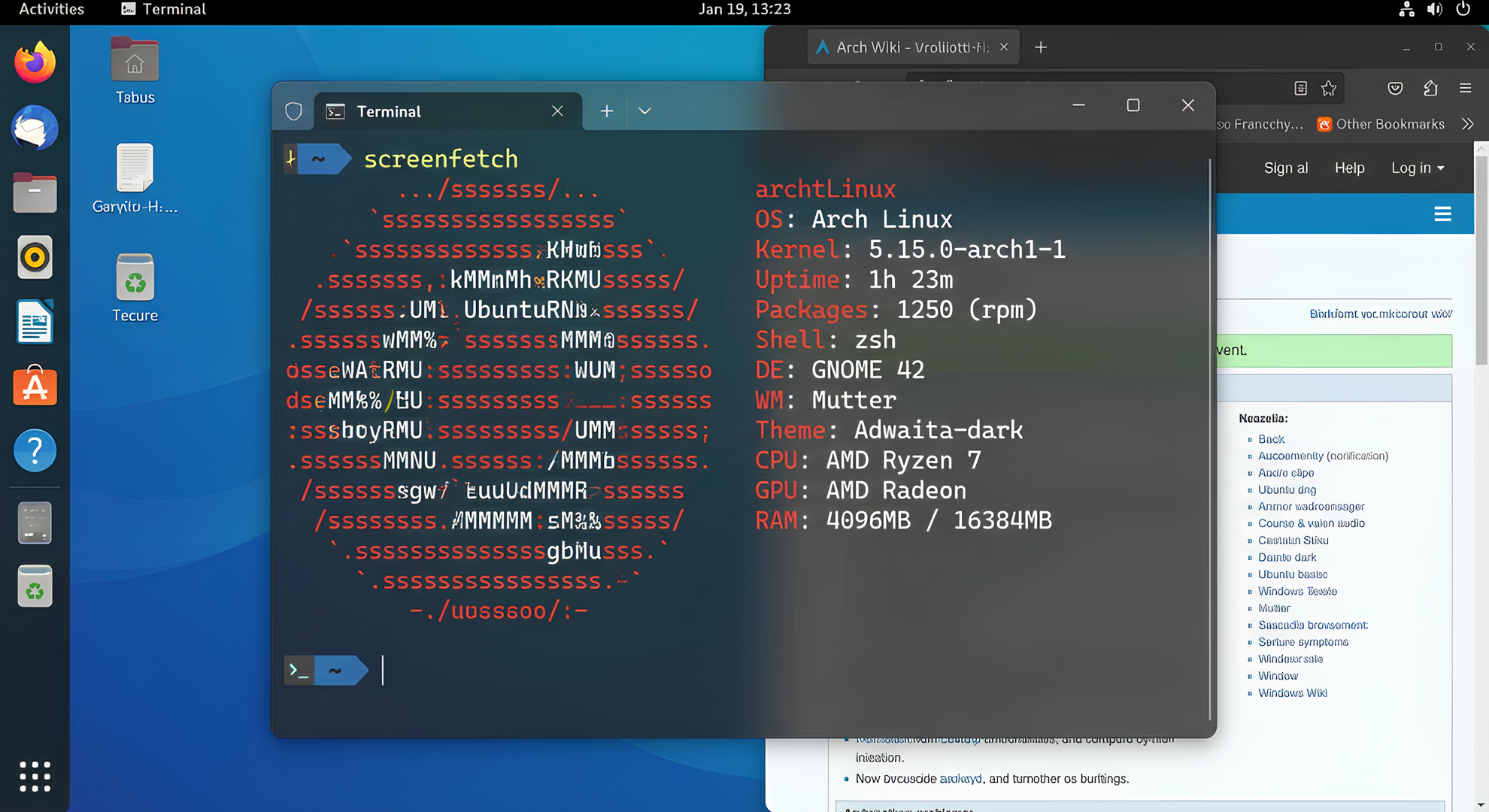1489x812 pixels.
Task: Open Windows Wiki sidebar link
Action: pos(1292,693)
